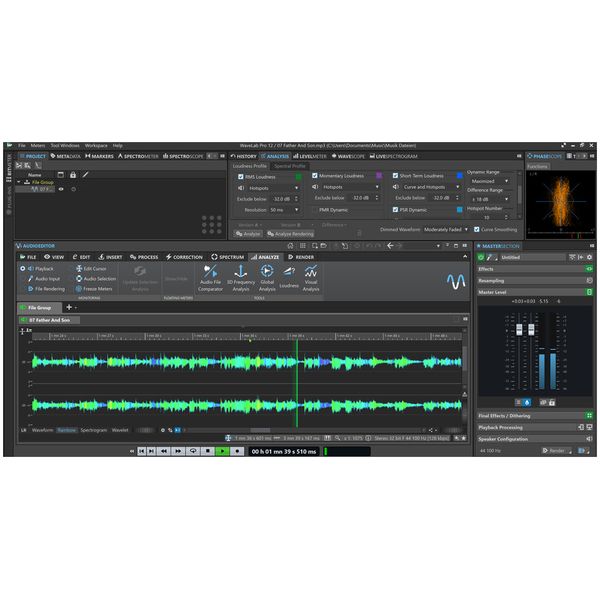
Task: Collapse File Group tree in Project
Action: click(x=18, y=182)
